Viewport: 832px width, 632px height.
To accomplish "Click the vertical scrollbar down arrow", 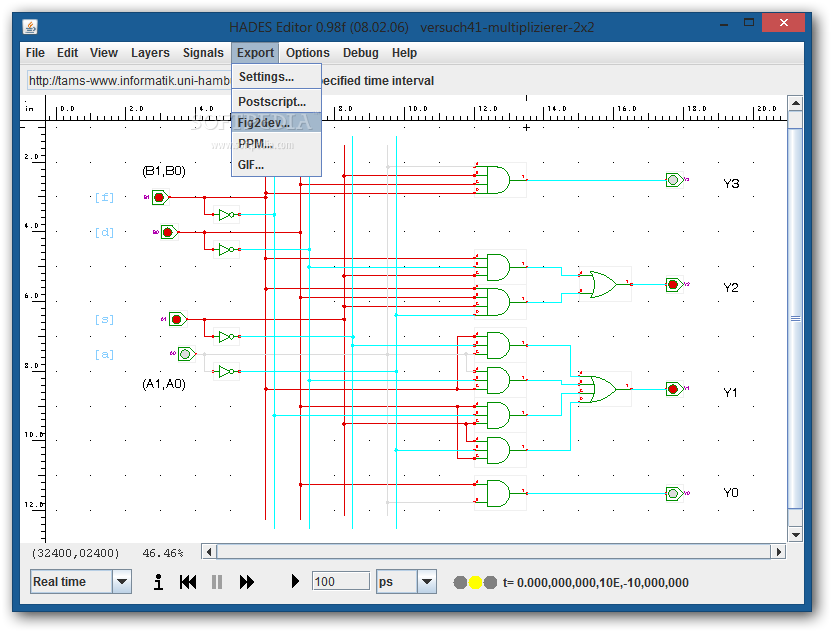I will click(x=795, y=535).
